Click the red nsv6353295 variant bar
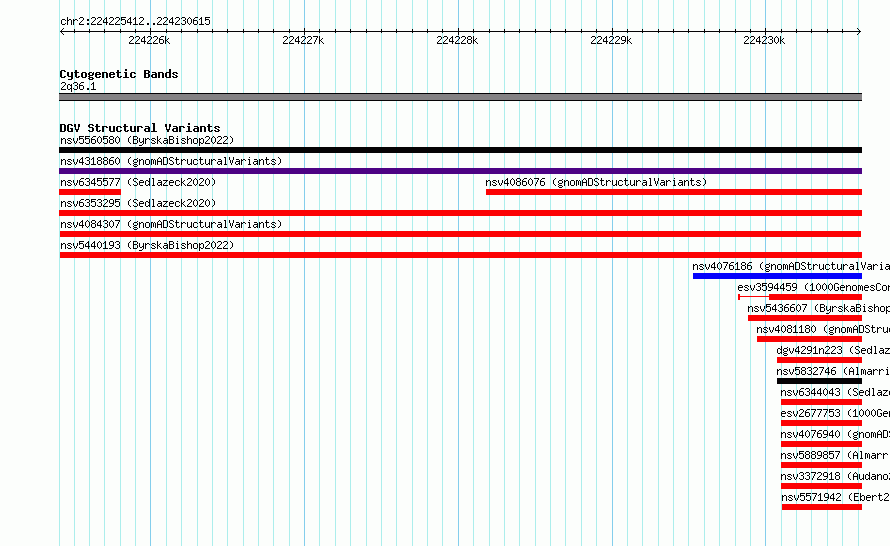The image size is (890, 546). [460, 213]
